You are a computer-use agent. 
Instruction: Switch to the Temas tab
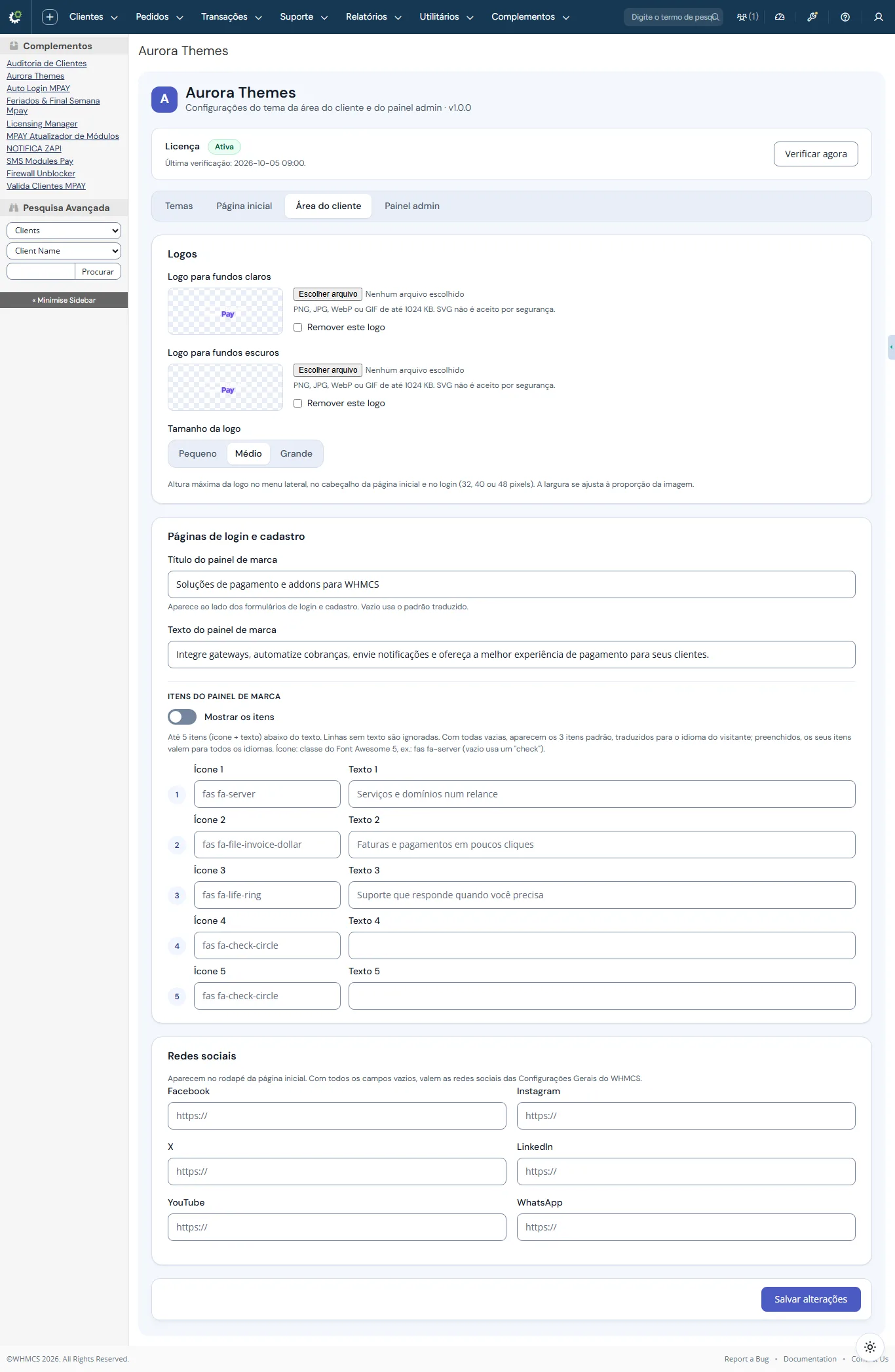[179, 206]
